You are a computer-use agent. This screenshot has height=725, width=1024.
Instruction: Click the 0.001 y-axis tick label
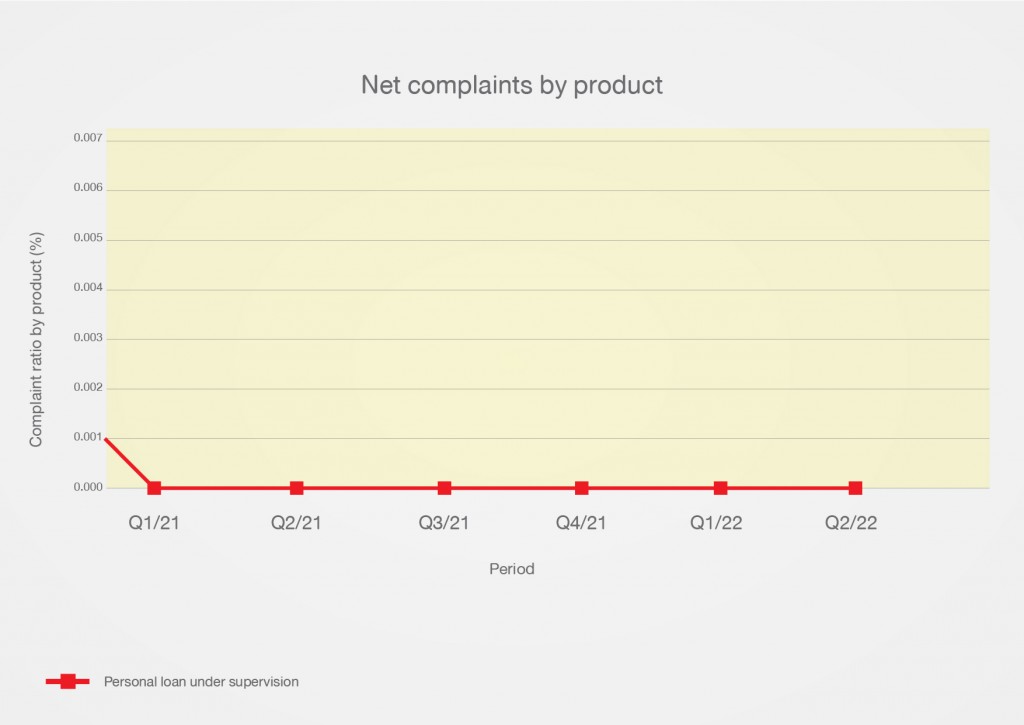tap(88, 437)
